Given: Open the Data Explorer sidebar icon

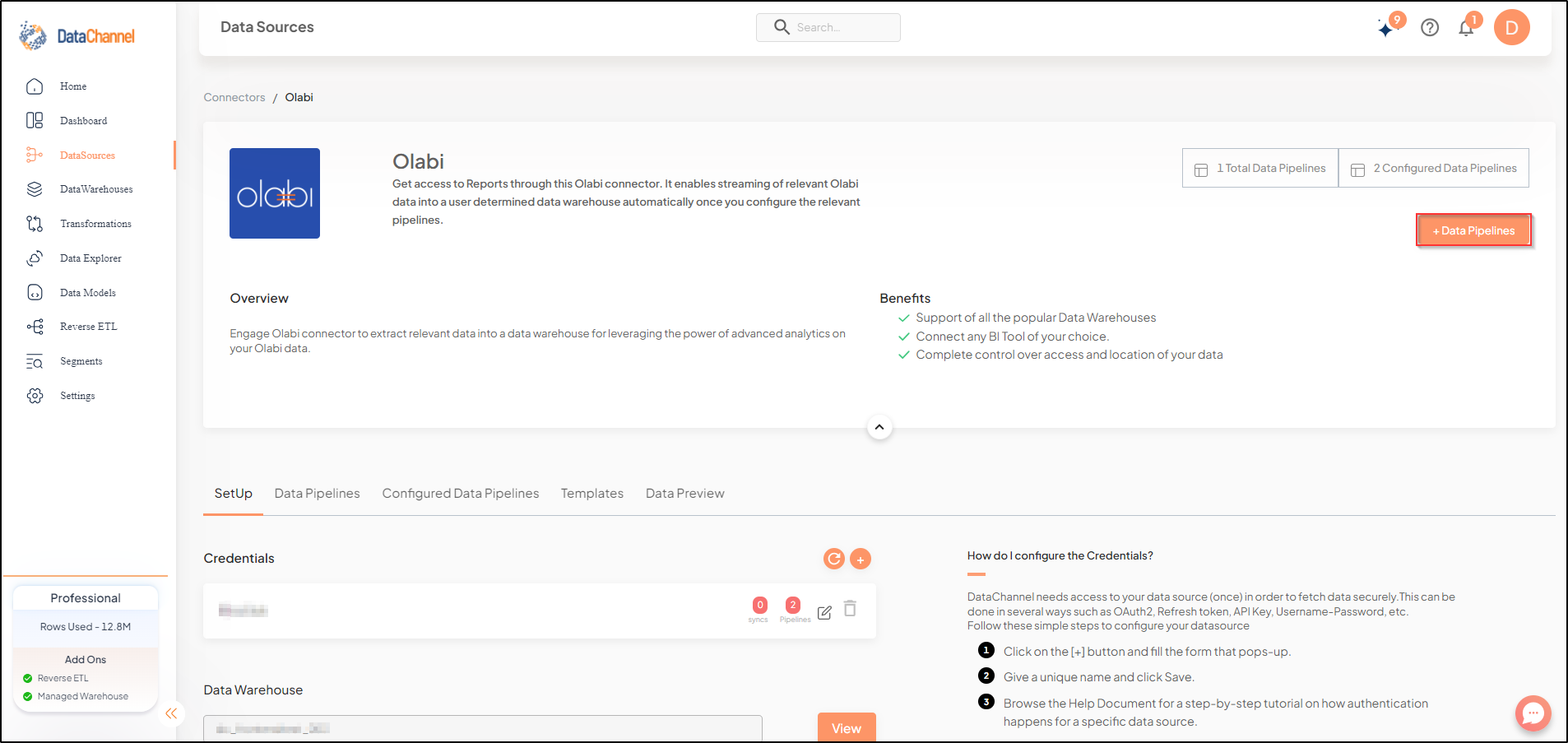Looking at the screenshot, I should click(35, 258).
